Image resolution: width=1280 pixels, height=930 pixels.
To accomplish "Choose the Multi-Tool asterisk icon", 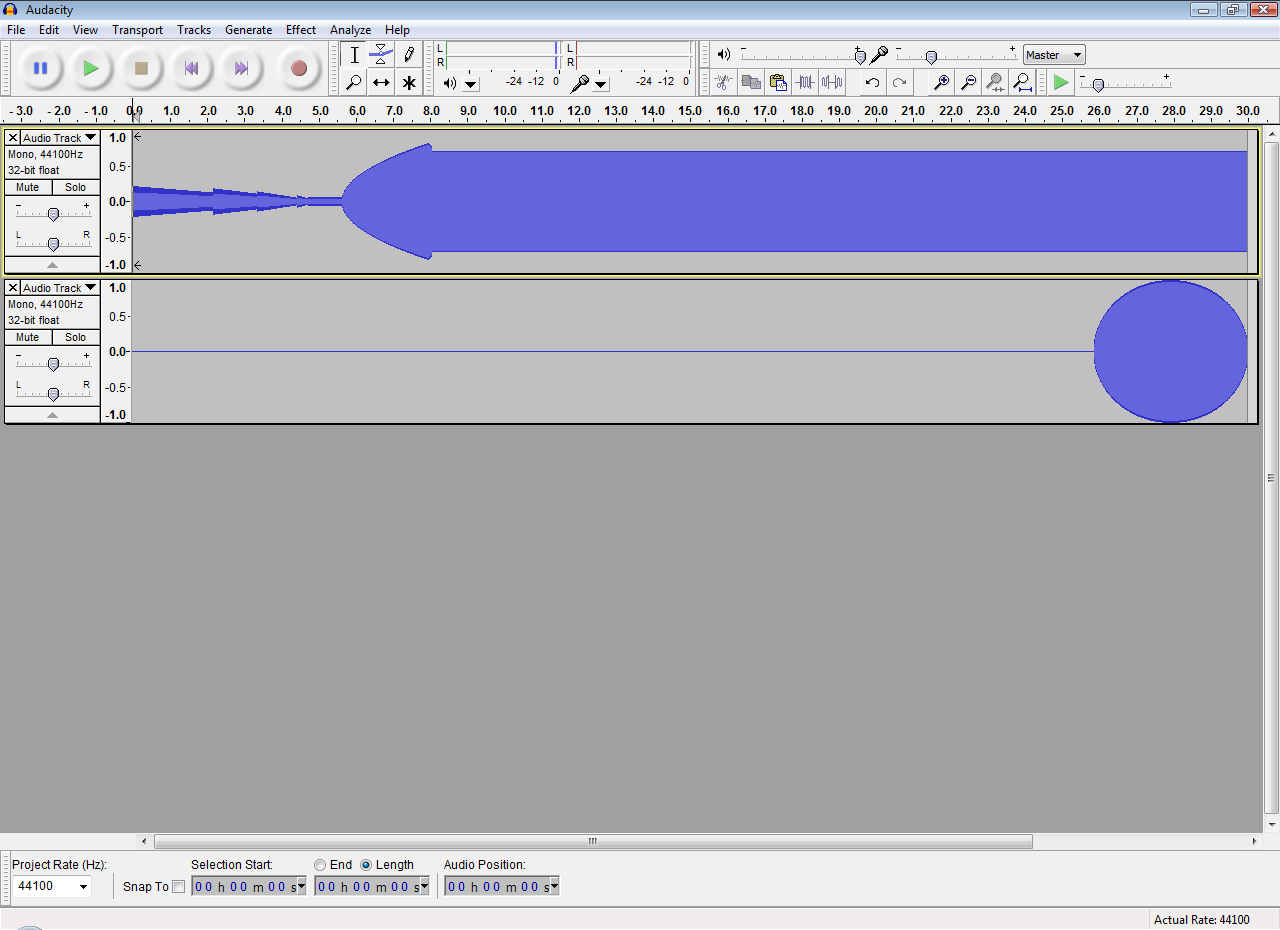I will point(409,83).
